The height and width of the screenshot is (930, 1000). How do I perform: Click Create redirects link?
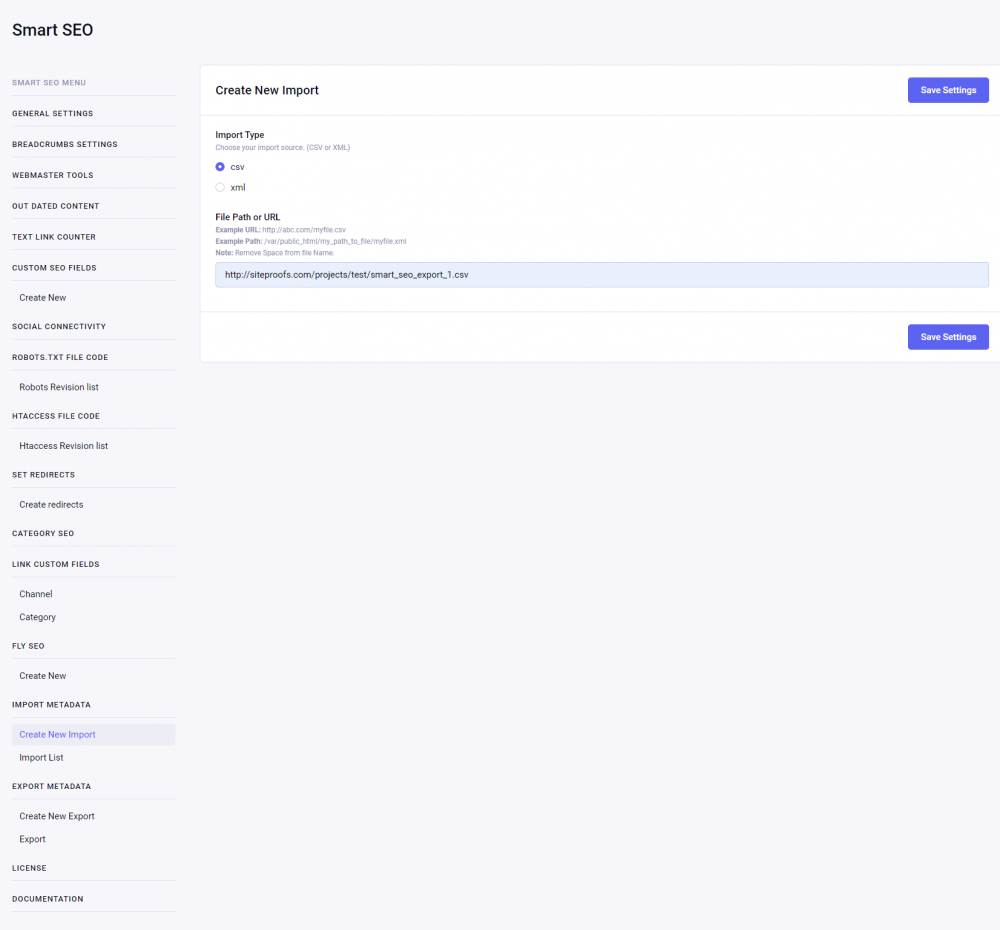(x=51, y=505)
